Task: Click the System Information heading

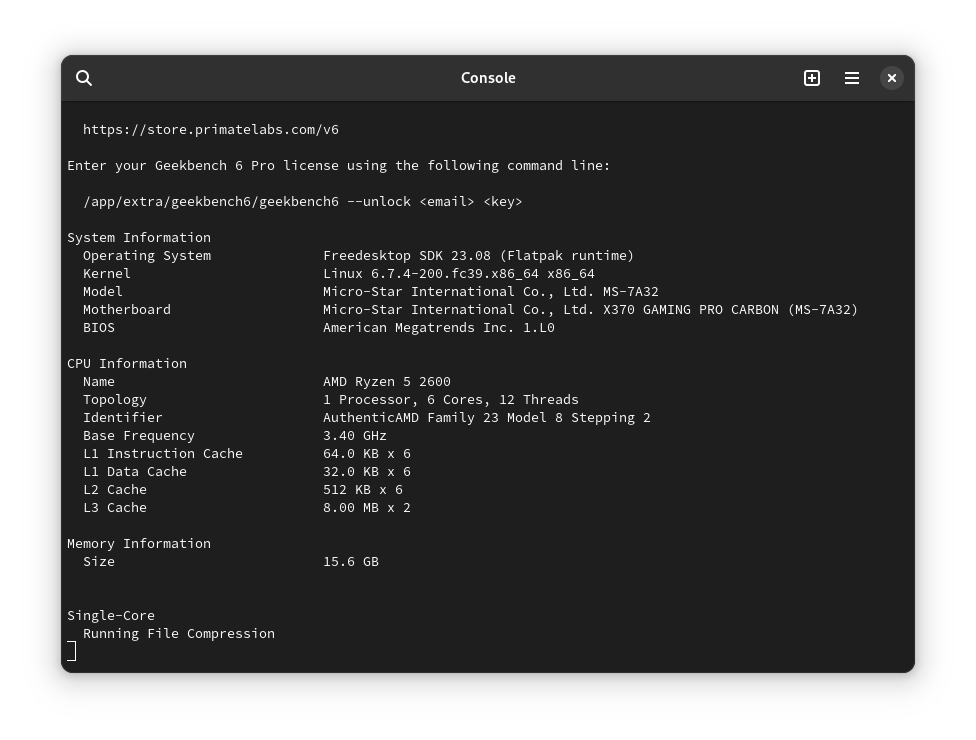Action: pyautogui.click(x=139, y=238)
